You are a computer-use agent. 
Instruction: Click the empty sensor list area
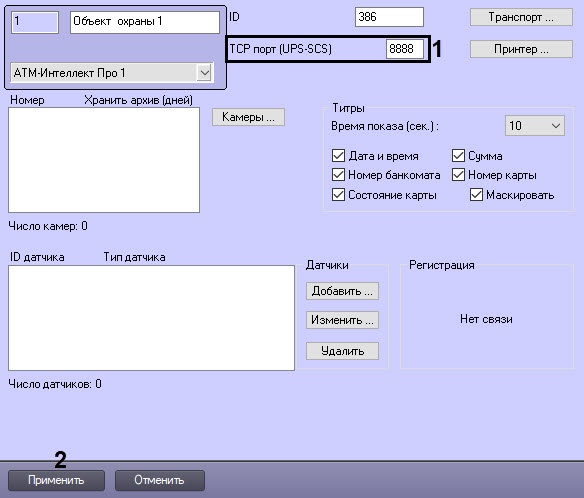pos(151,318)
